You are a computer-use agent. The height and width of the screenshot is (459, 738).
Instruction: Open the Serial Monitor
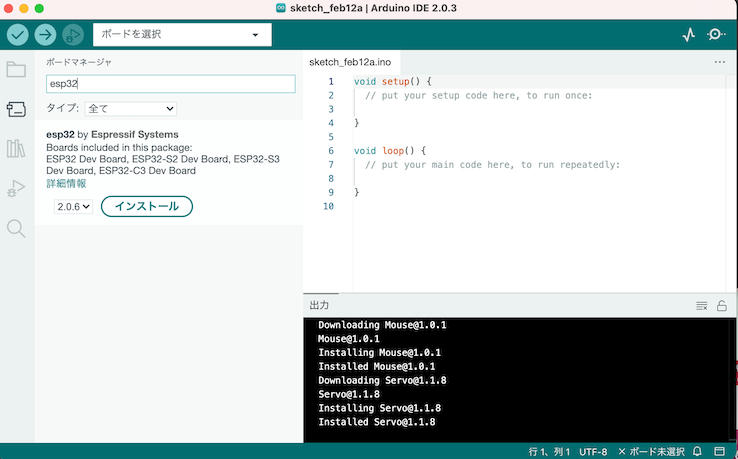716,34
